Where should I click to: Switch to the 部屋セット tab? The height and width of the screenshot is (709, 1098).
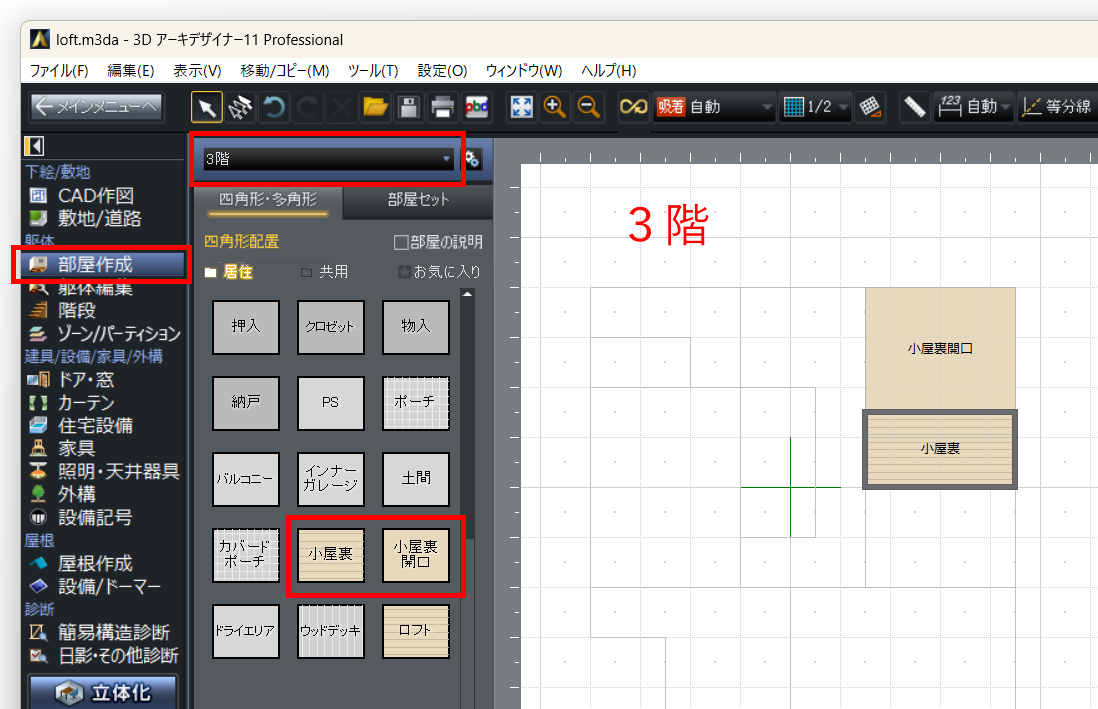coord(418,199)
